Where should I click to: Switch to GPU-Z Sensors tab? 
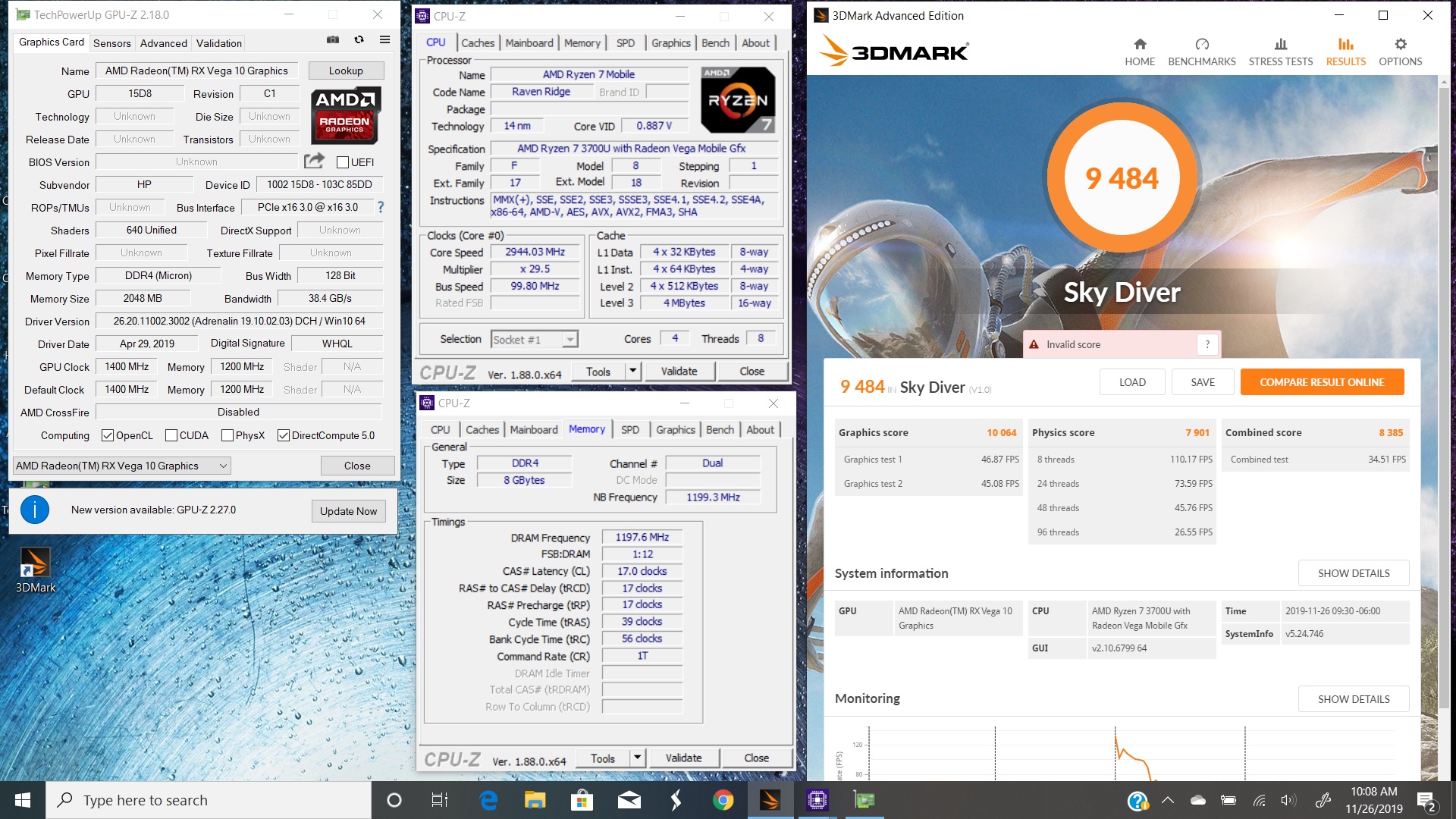tap(112, 43)
